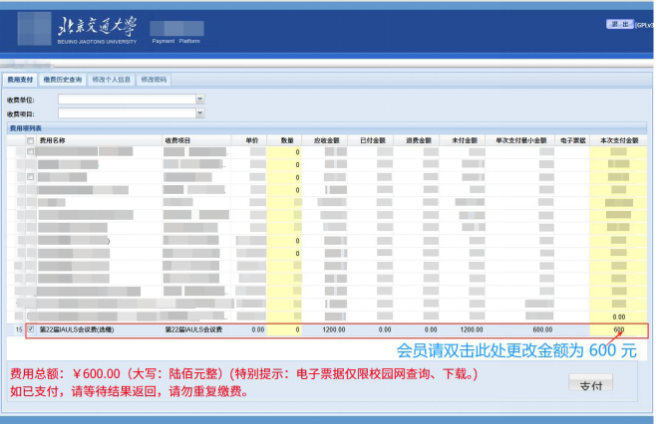656x424 pixels.
Task: Switch to the 缴费历史查询 tab
Action: tap(63, 80)
